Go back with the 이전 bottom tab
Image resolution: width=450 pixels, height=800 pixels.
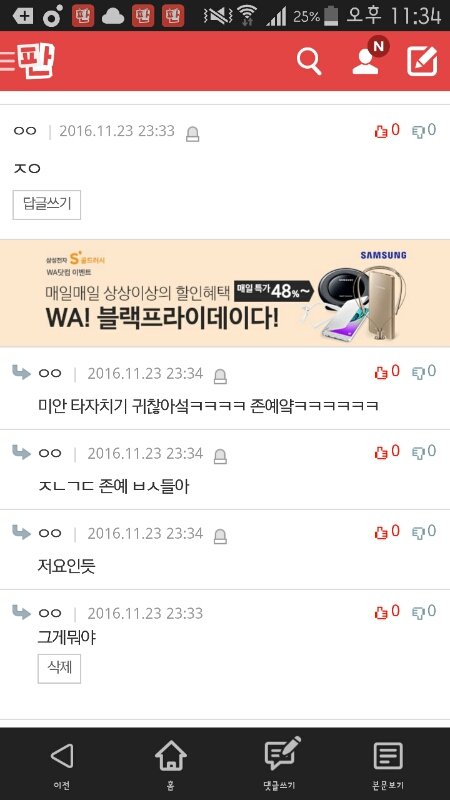click(62, 763)
